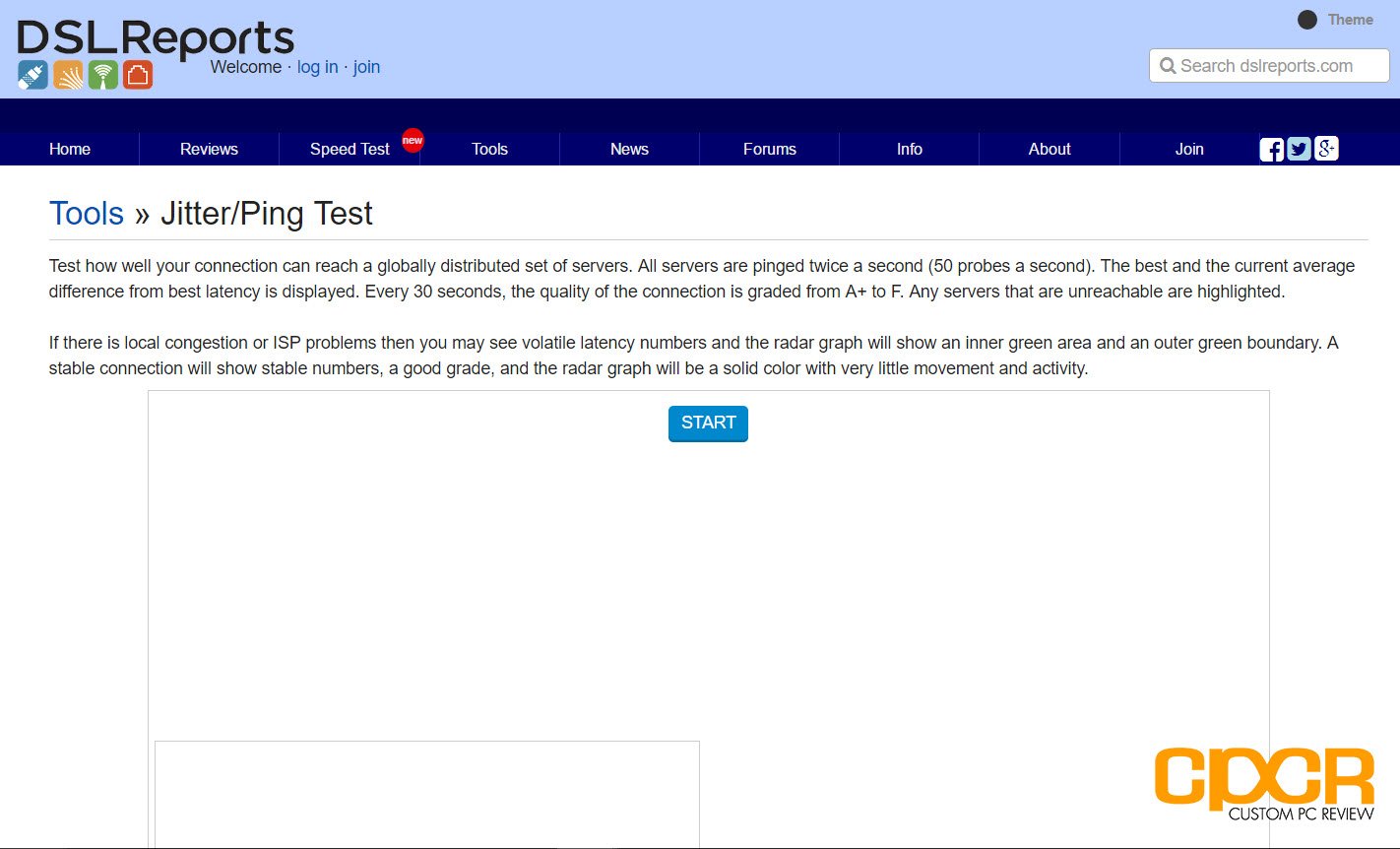Click the DSLReports logo
The height and width of the screenshot is (849, 1400).
pos(156,34)
